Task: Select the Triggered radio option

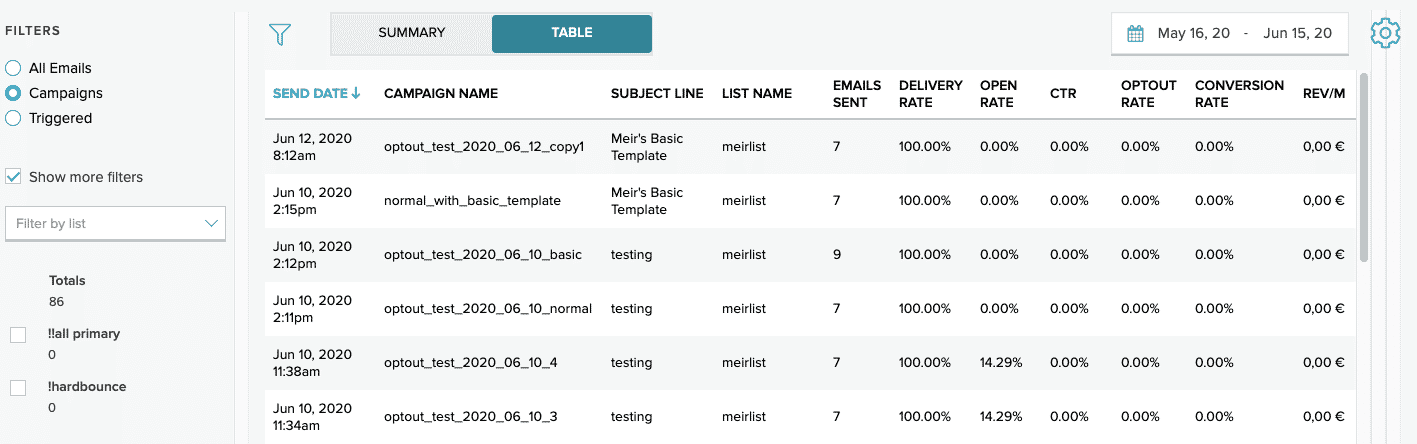Action: pos(14,118)
